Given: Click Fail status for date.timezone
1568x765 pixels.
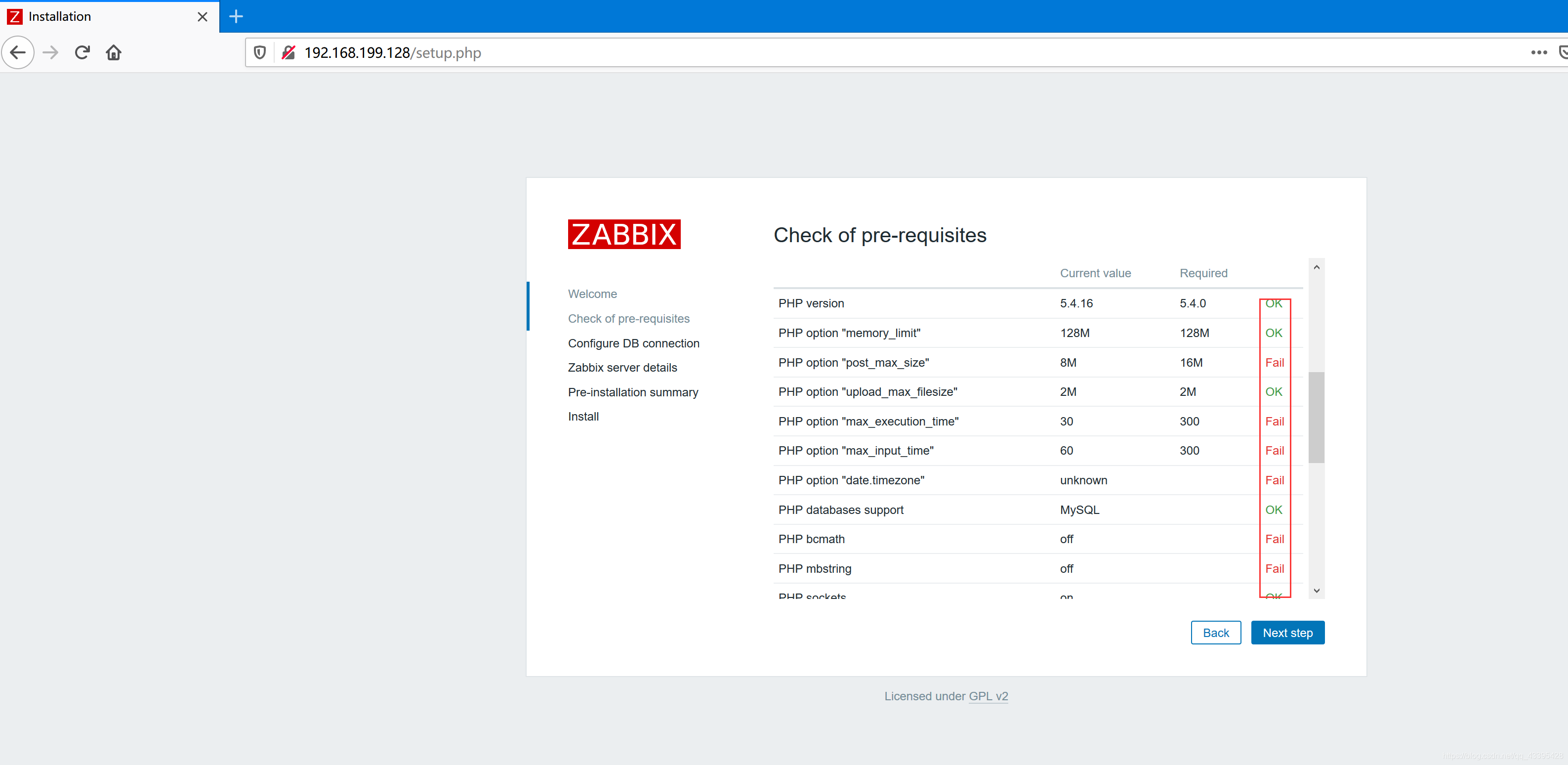Looking at the screenshot, I should 1274,480.
